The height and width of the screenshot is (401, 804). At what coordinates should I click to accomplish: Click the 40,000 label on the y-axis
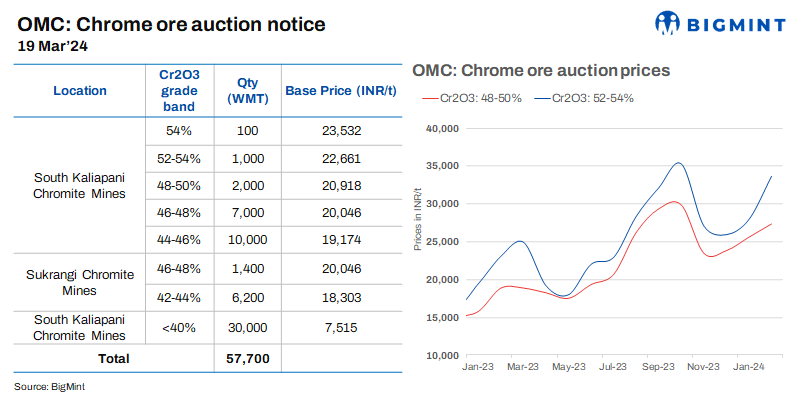[441, 128]
